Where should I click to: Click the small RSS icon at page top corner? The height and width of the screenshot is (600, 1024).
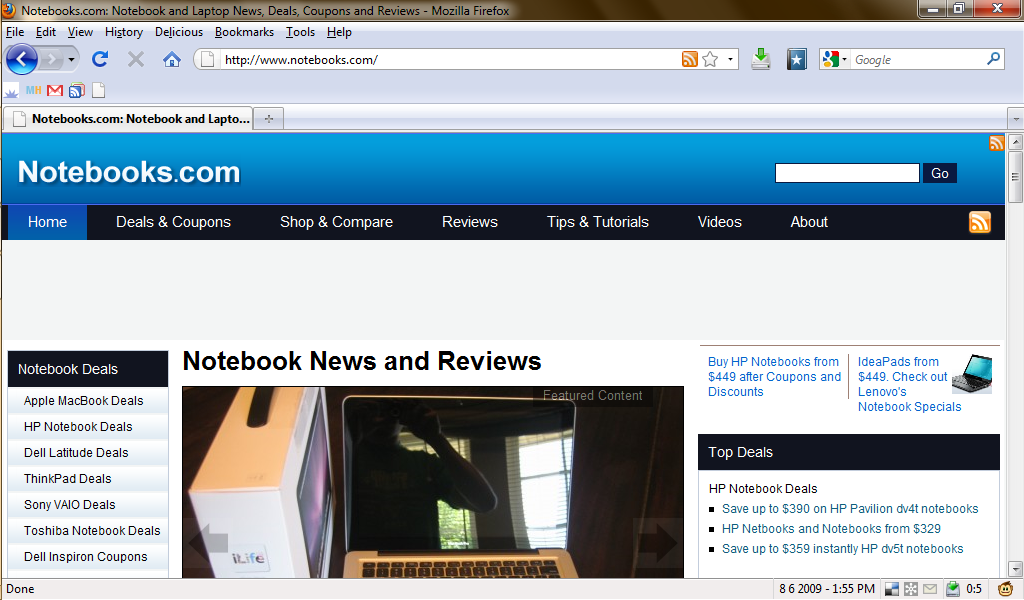click(997, 143)
